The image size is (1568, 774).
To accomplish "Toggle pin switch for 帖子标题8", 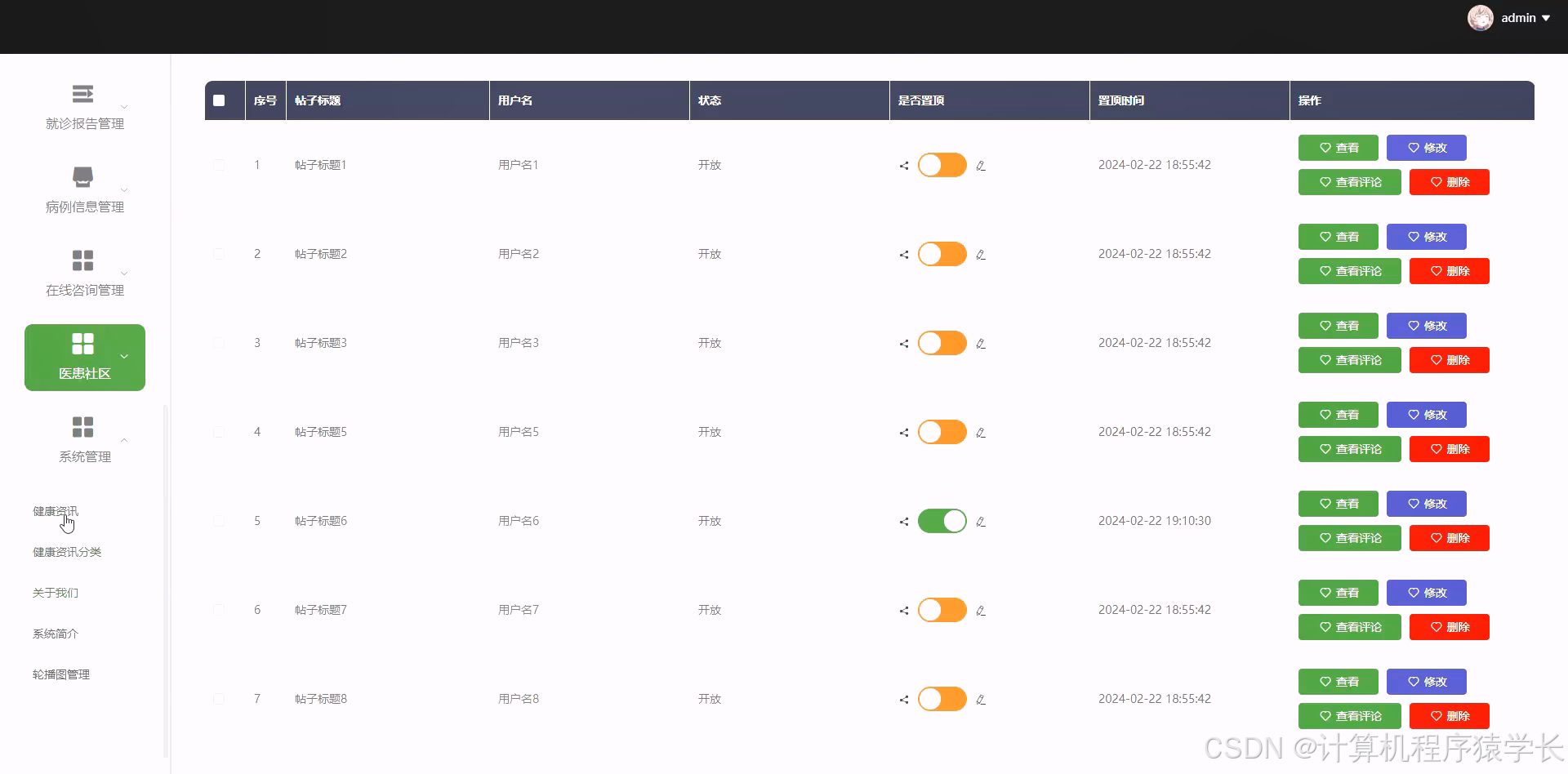I will [942, 699].
